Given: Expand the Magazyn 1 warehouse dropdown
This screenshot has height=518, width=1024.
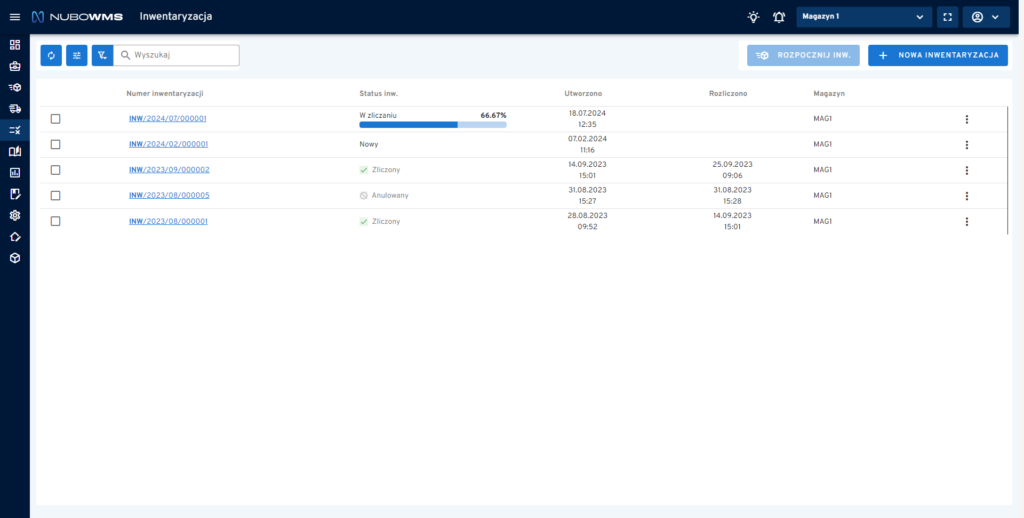Looking at the screenshot, I should pos(864,17).
